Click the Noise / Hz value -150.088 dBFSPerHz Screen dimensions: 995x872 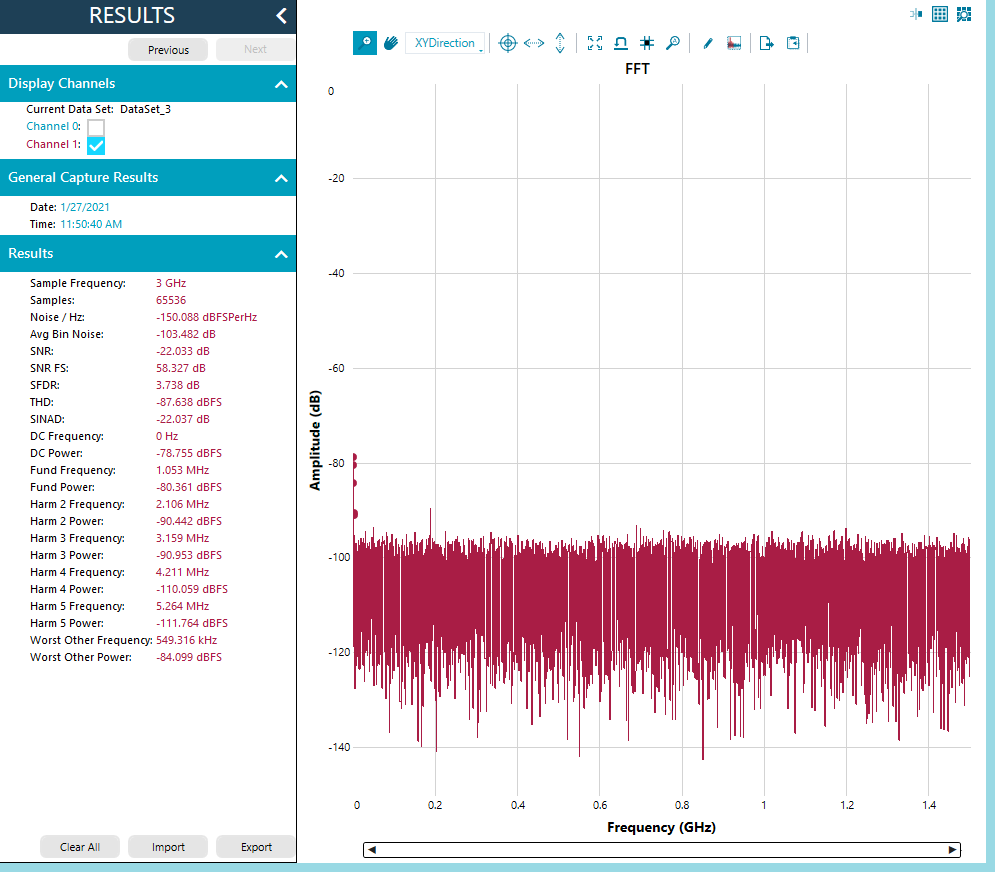click(x=207, y=317)
